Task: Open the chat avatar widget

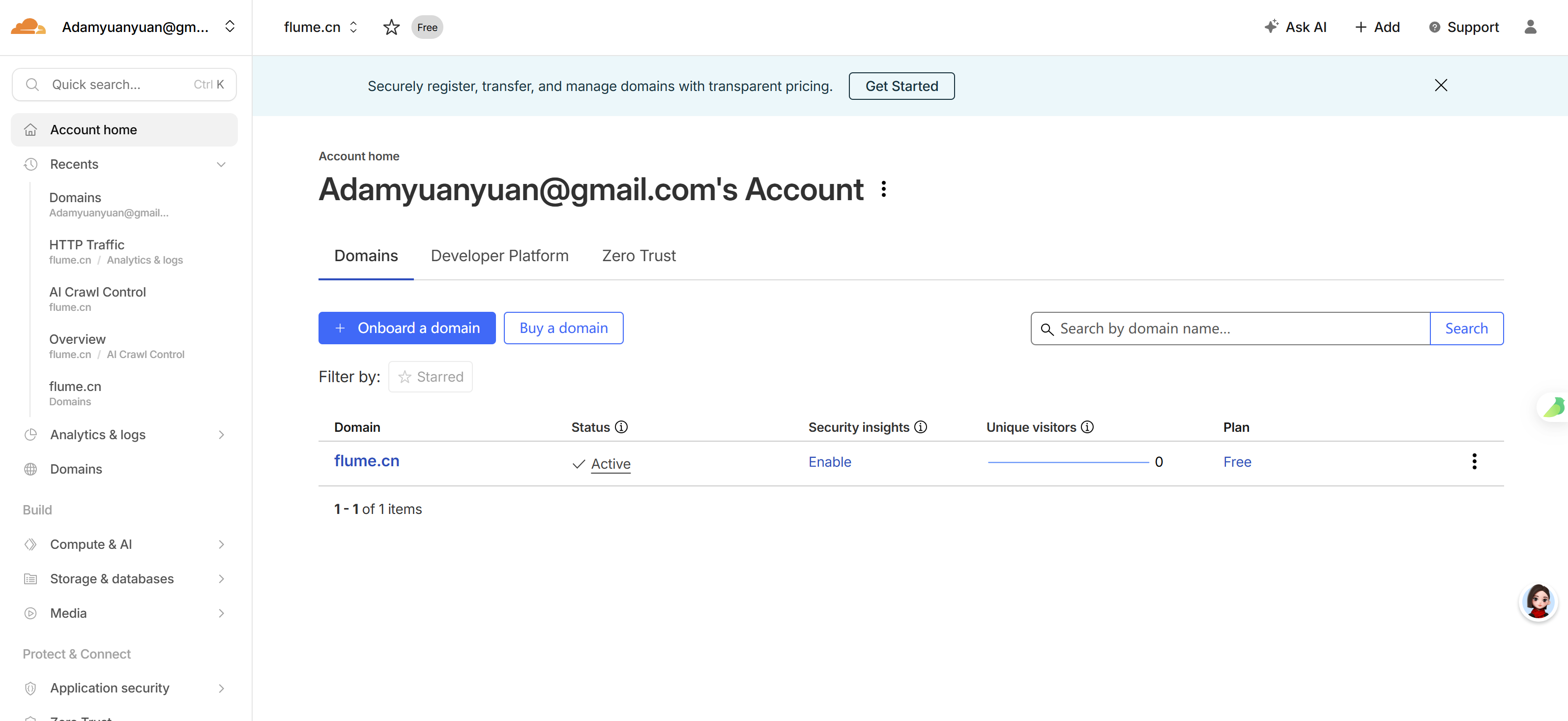Action: coord(1538,602)
